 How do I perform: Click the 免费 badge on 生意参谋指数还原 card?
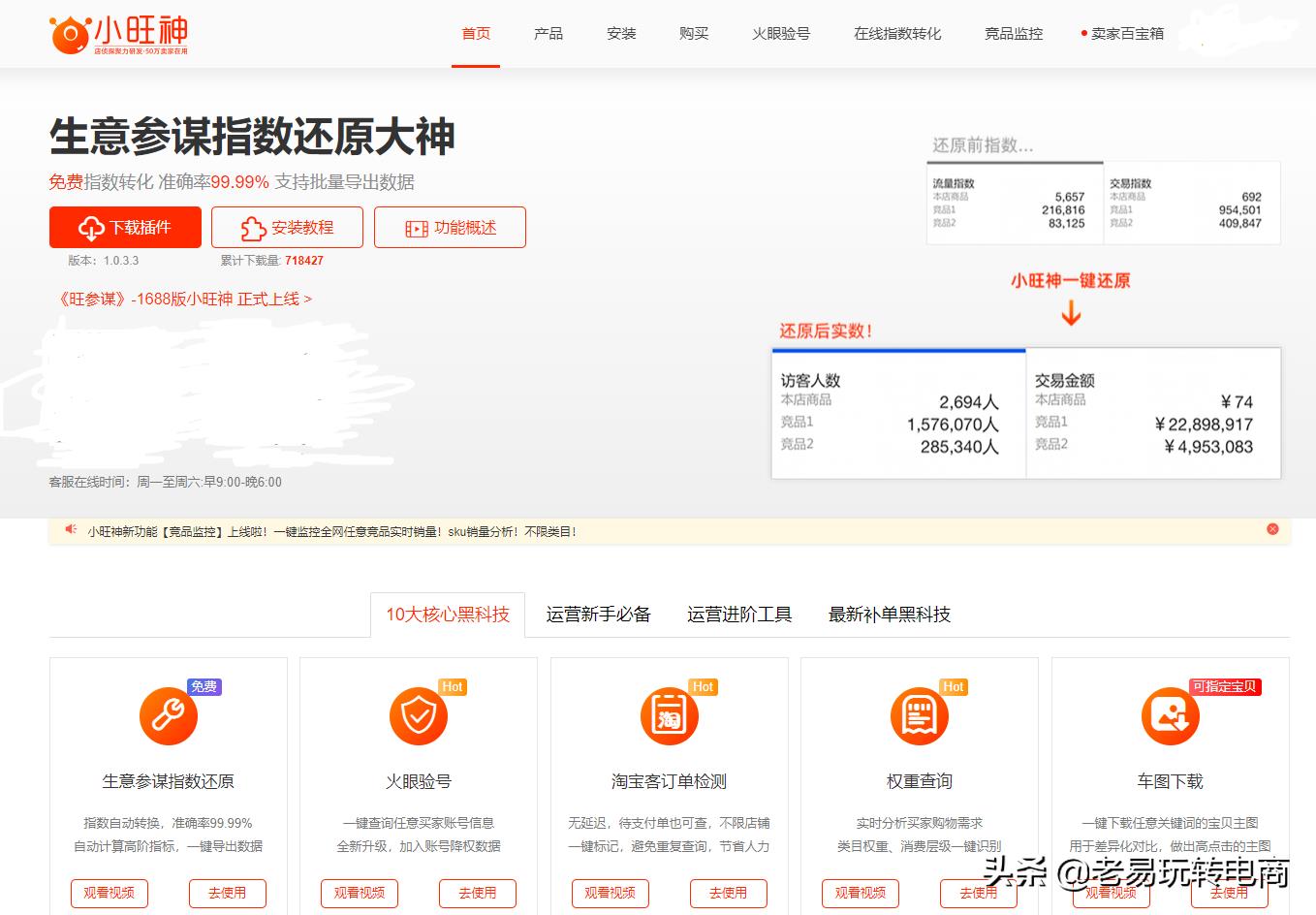[204, 686]
